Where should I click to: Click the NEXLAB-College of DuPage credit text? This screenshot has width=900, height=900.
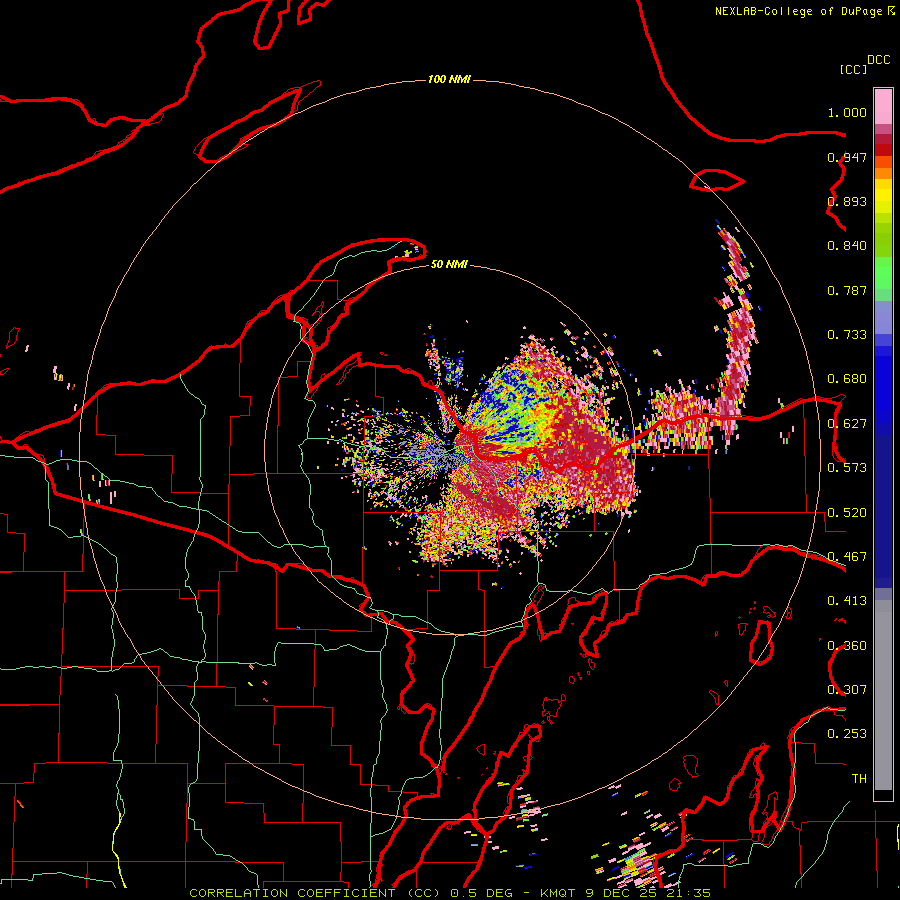[798, 11]
